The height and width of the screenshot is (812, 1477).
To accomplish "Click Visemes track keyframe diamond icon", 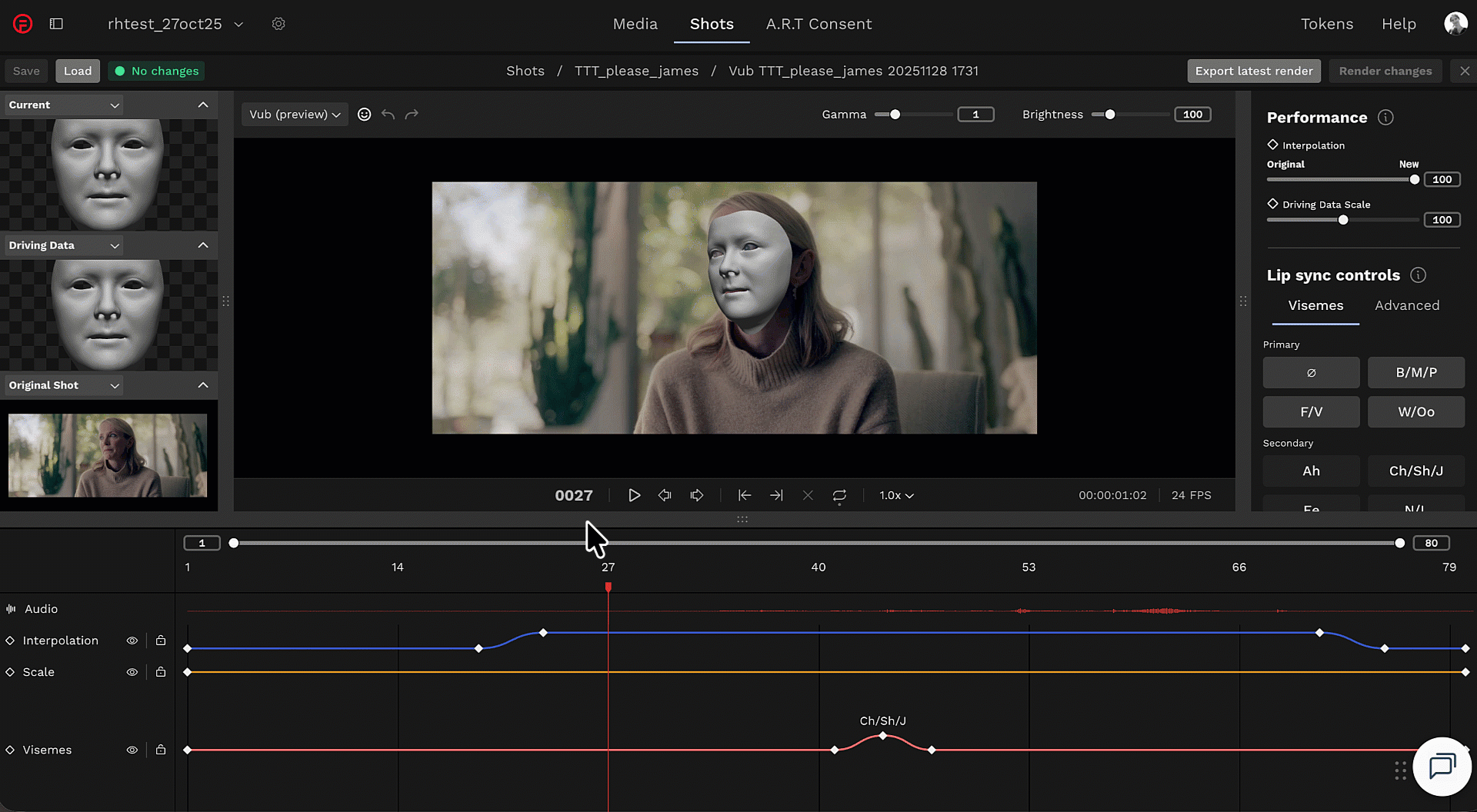I will [x=10, y=750].
